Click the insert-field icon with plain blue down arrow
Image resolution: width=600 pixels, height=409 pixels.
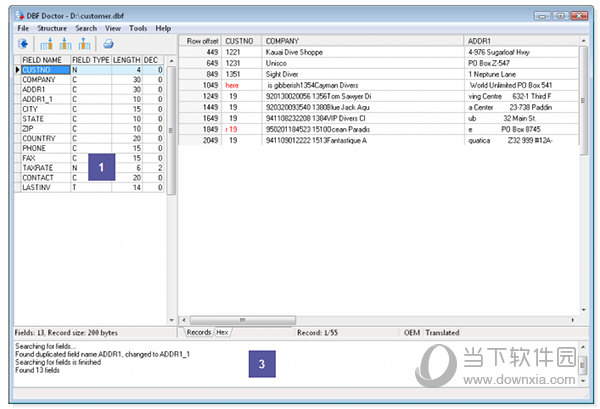[x=65, y=44]
